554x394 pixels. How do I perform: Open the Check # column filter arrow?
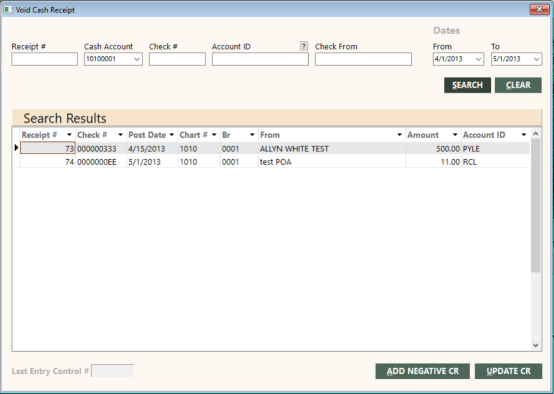120,135
